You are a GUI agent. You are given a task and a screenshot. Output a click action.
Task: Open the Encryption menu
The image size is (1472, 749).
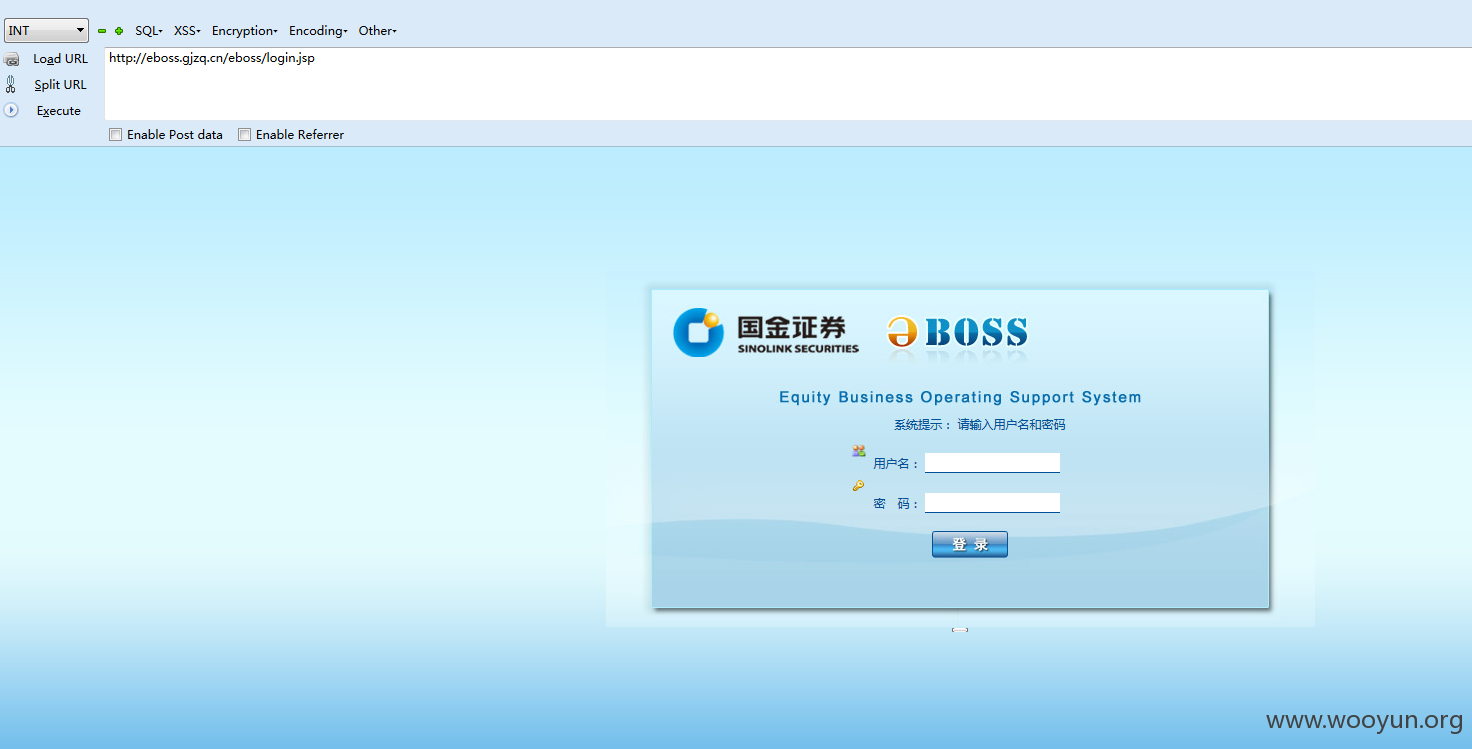(245, 31)
